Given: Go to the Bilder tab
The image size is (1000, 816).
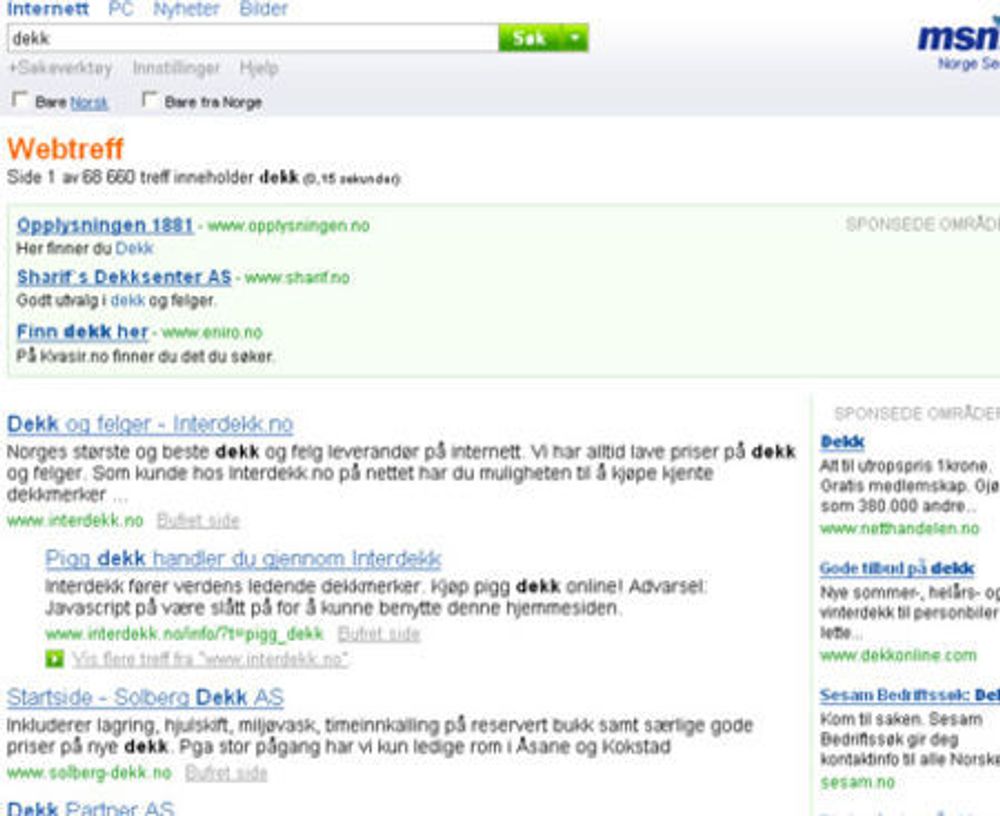Looking at the screenshot, I should 263,8.
